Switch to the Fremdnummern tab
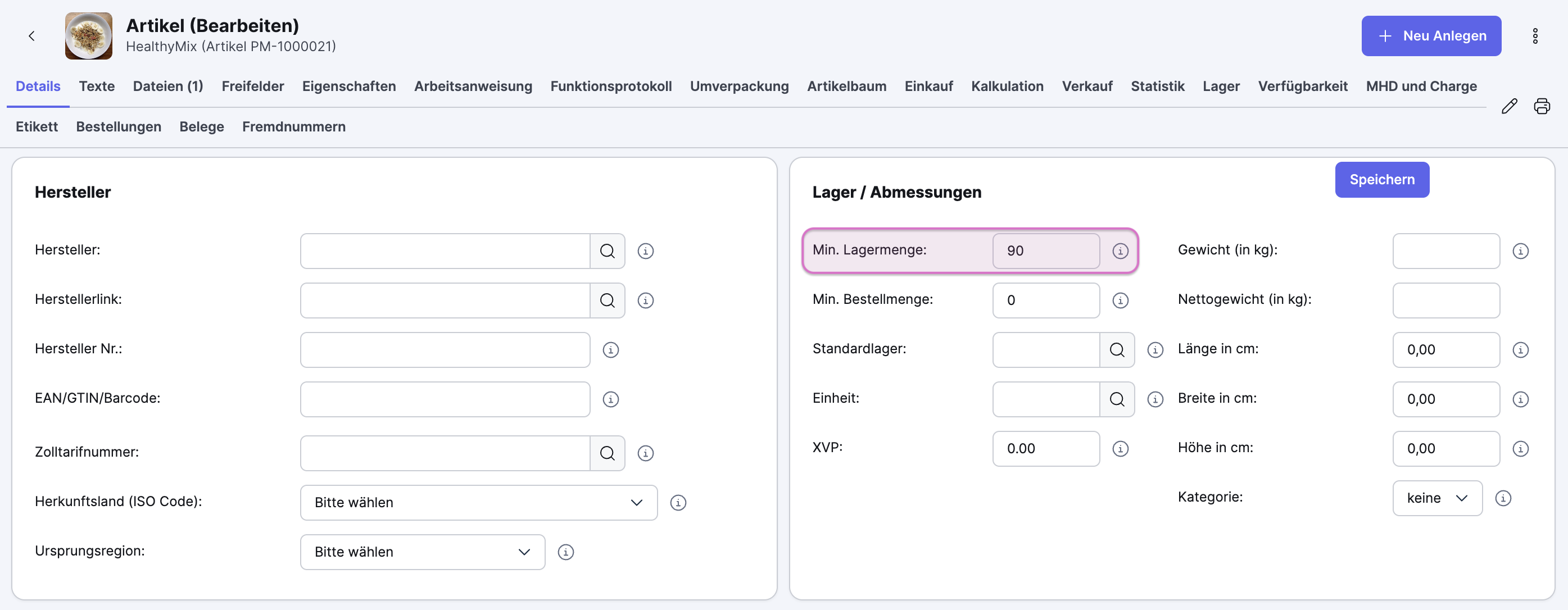The height and width of the screenshot is (610, 1568). point(293,126)
